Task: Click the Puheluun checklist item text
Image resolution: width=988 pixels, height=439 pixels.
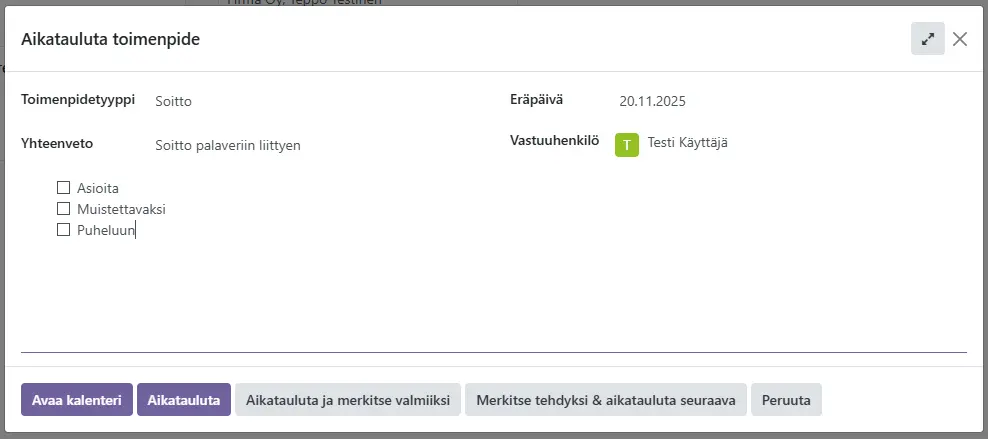Action: 105,230
